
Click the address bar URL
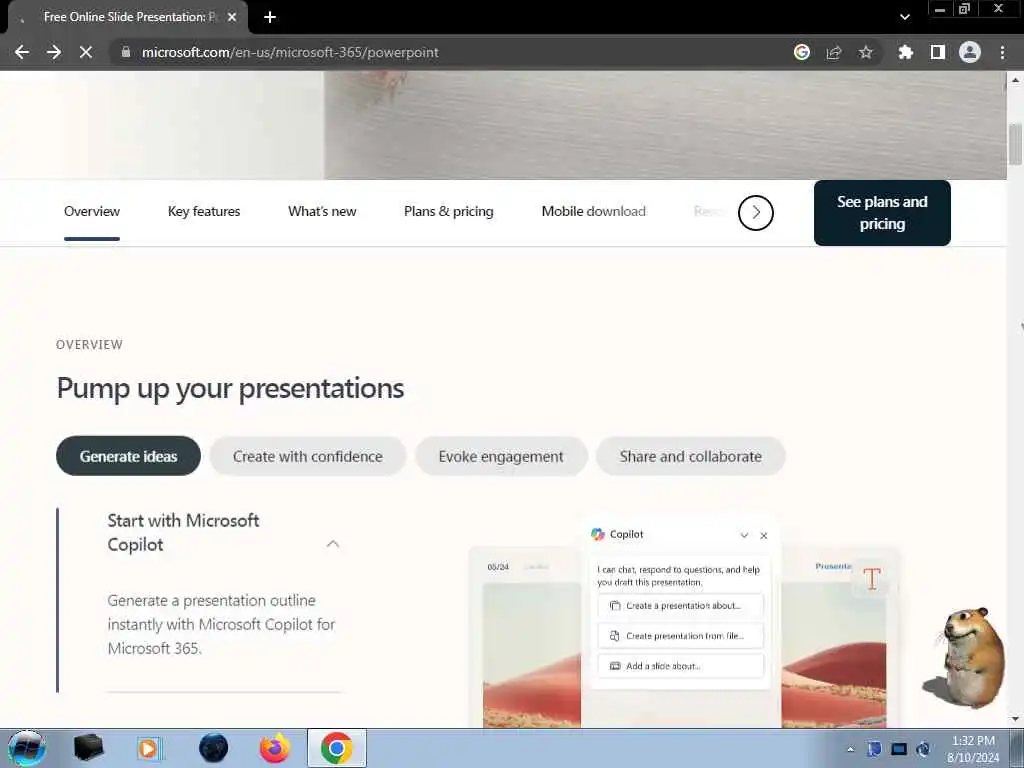(x=290, y=52)
